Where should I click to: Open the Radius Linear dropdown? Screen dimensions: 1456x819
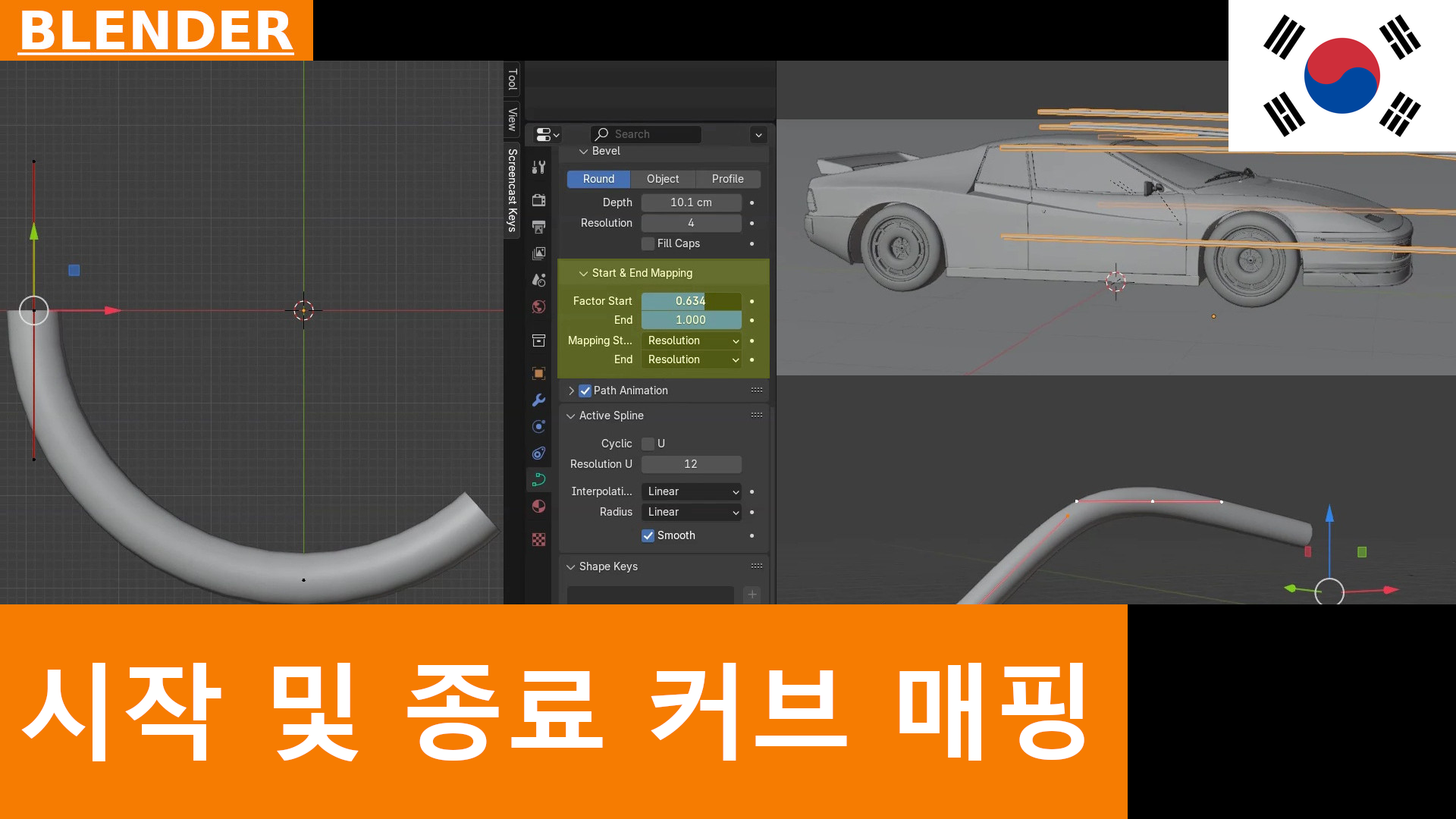tap(692, 512)
